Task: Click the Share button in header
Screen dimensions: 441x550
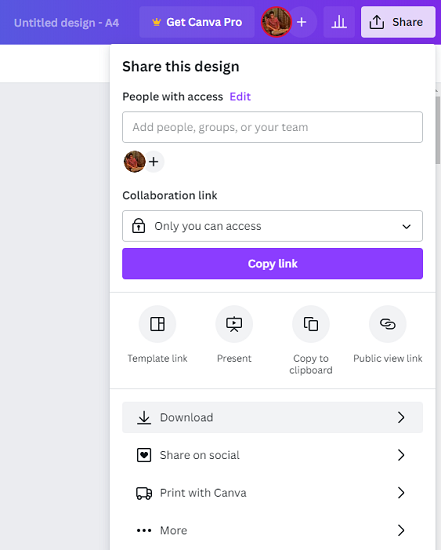Action: click(x=398, y=22)
